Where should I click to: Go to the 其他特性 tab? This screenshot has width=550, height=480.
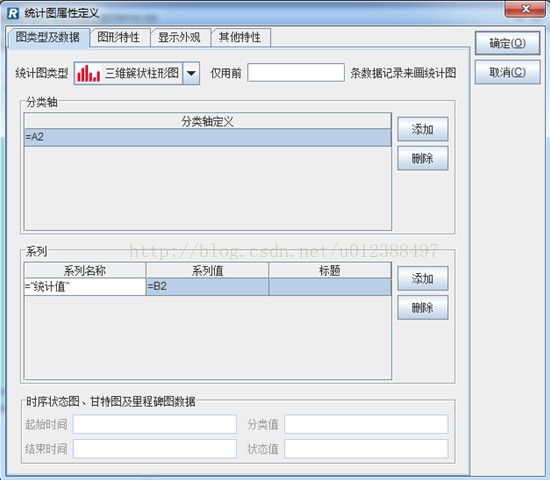[240, 37]
